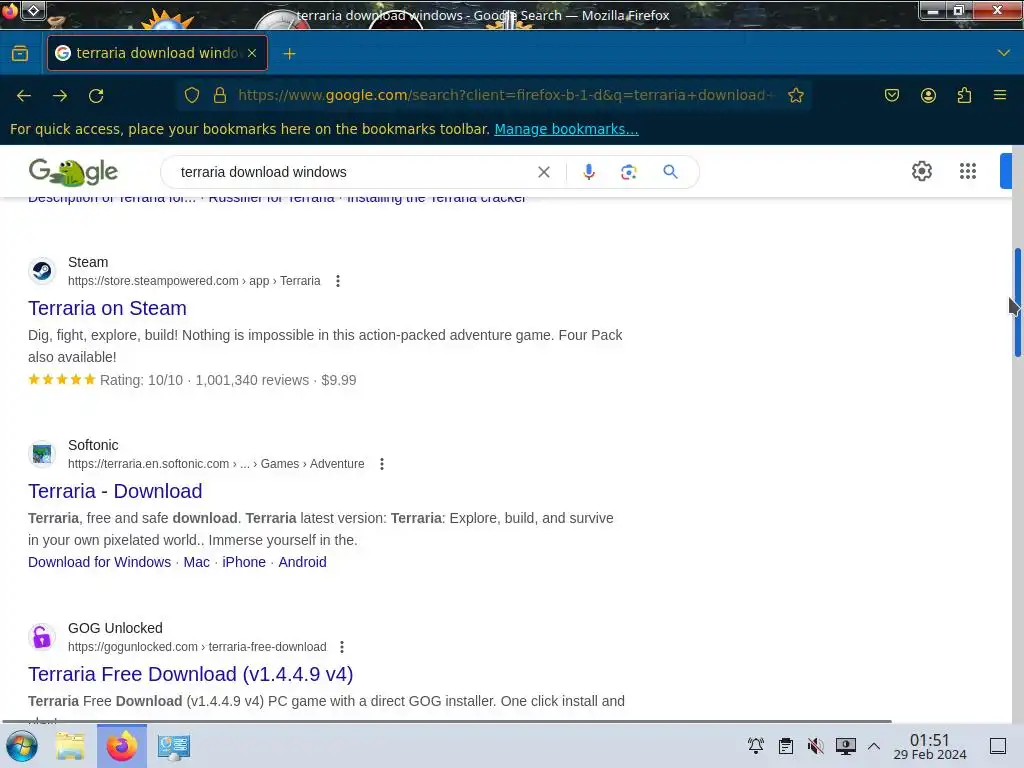Viewport: 1024px width, 768px height.
Task: Open Save to Pocket icon
Action: (x=891, y=95)
